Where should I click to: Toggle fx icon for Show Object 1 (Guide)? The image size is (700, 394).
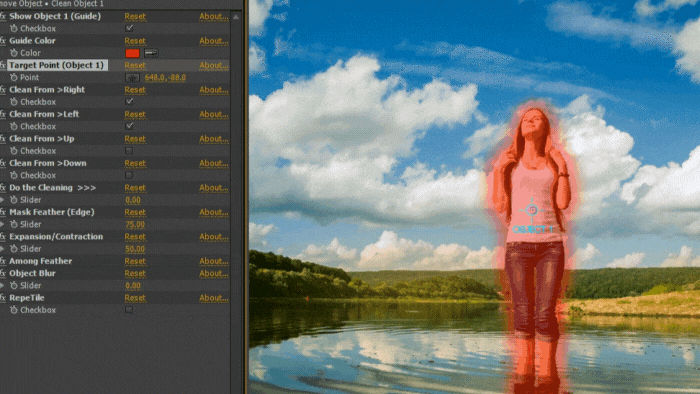tap(3, 16)
